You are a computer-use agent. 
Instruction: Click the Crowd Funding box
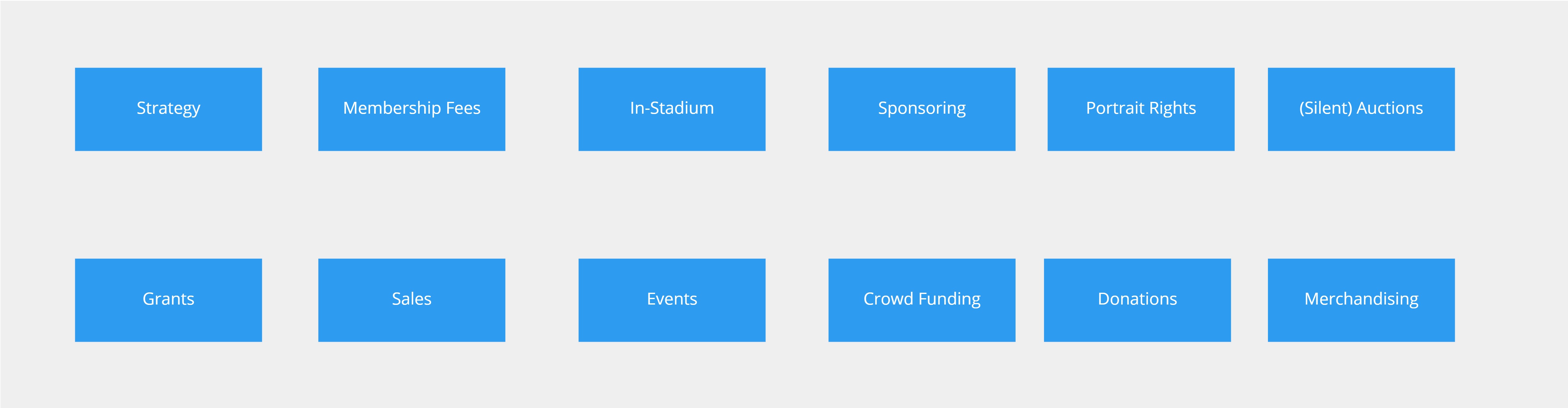(922, 300)
